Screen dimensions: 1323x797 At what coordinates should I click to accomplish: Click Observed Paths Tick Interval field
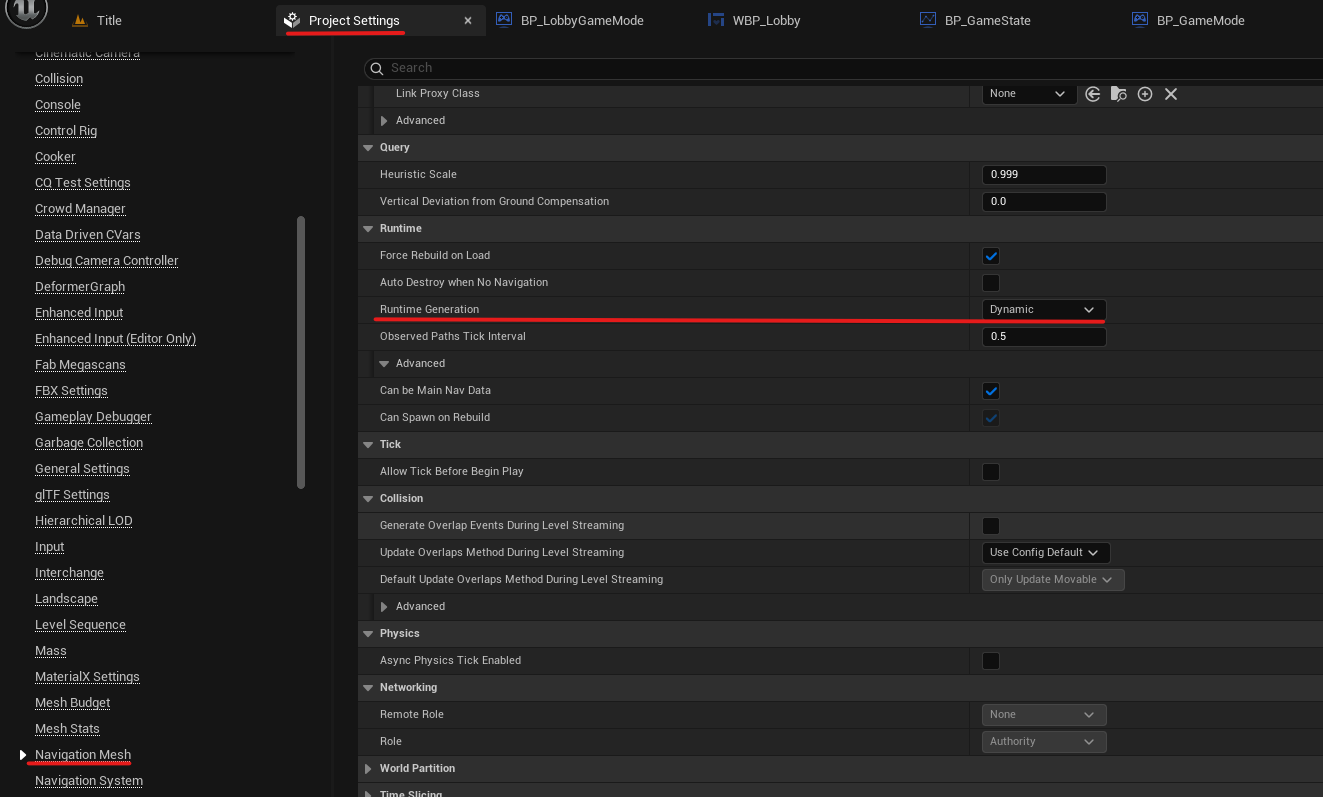pos(1044,337)
